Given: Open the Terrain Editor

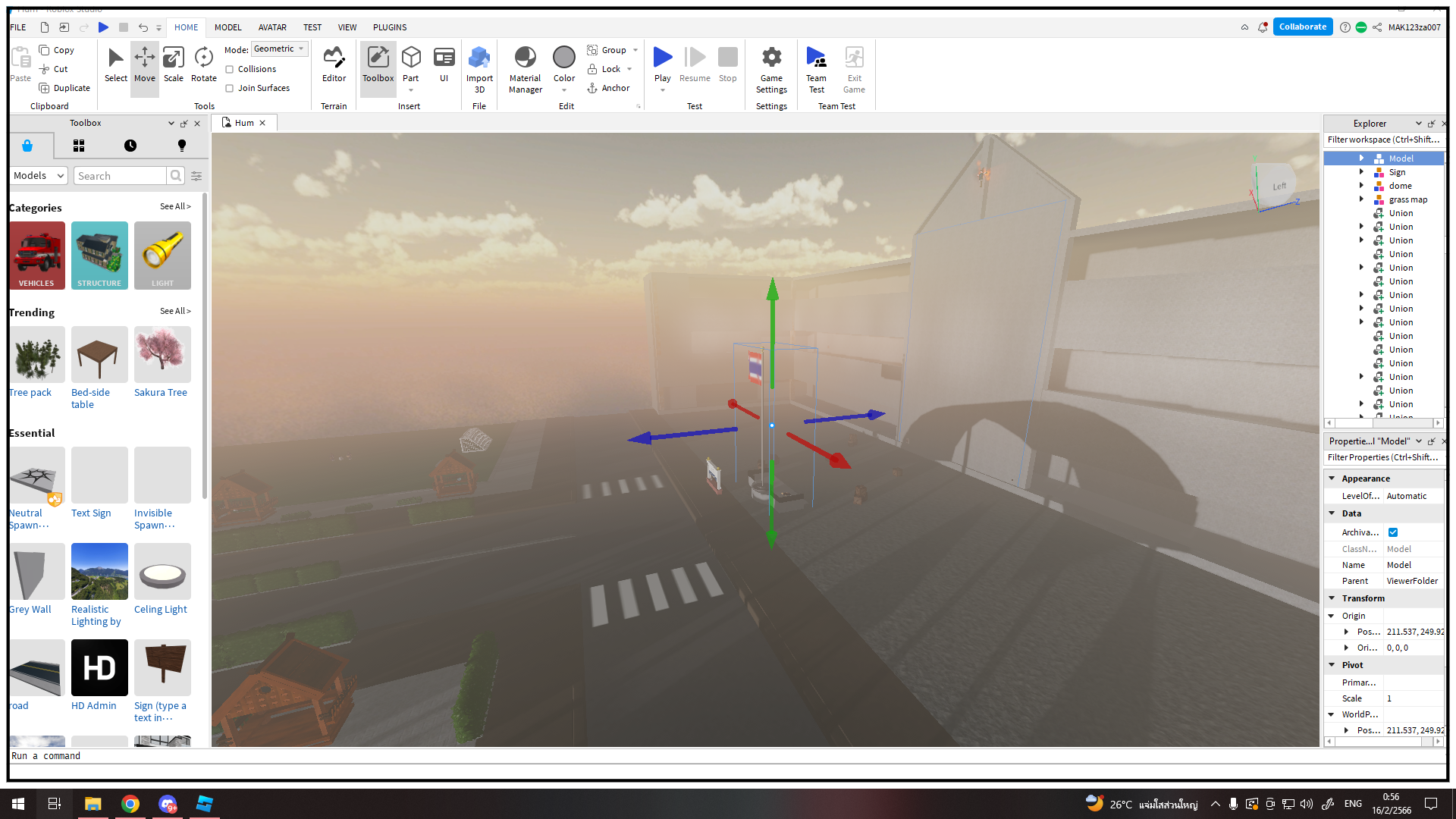Looking at the screenshot, I should point(334,65).
